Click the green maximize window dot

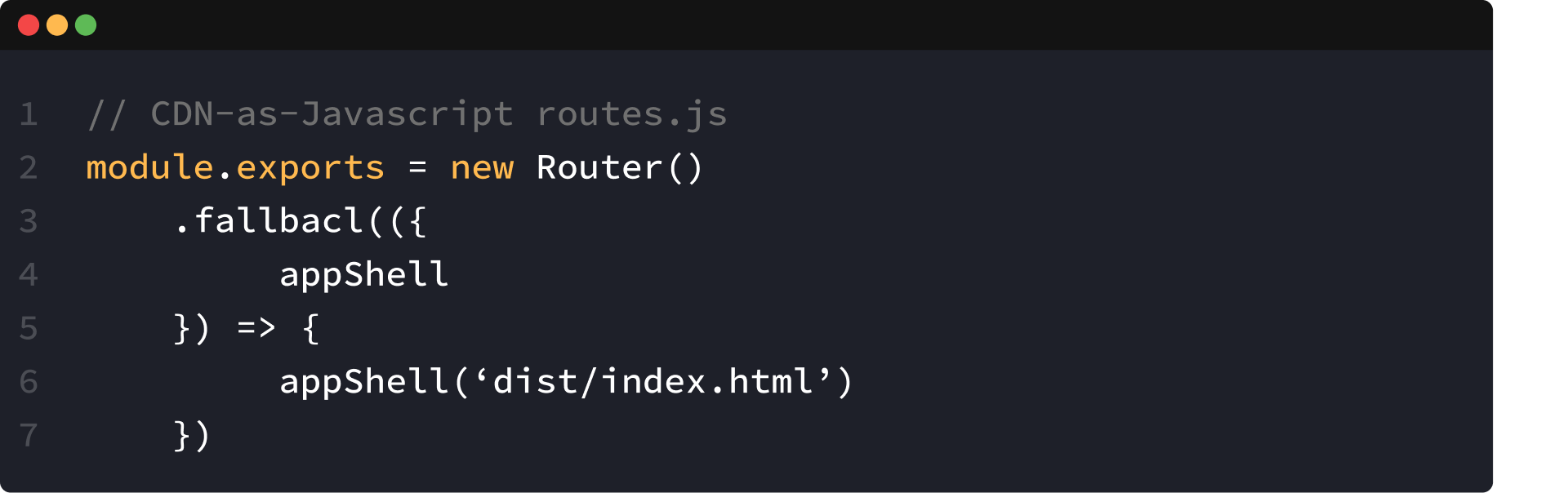[x=86, y=25]
